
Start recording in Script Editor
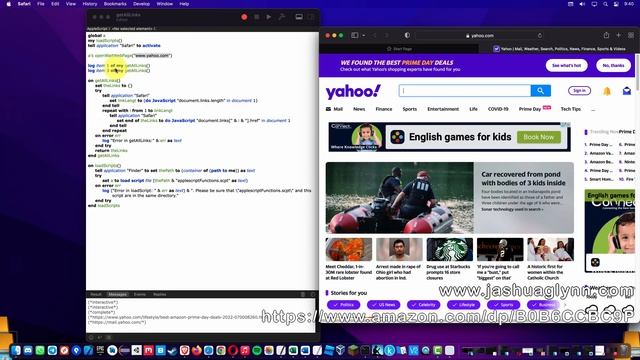[x=244, y=17]
